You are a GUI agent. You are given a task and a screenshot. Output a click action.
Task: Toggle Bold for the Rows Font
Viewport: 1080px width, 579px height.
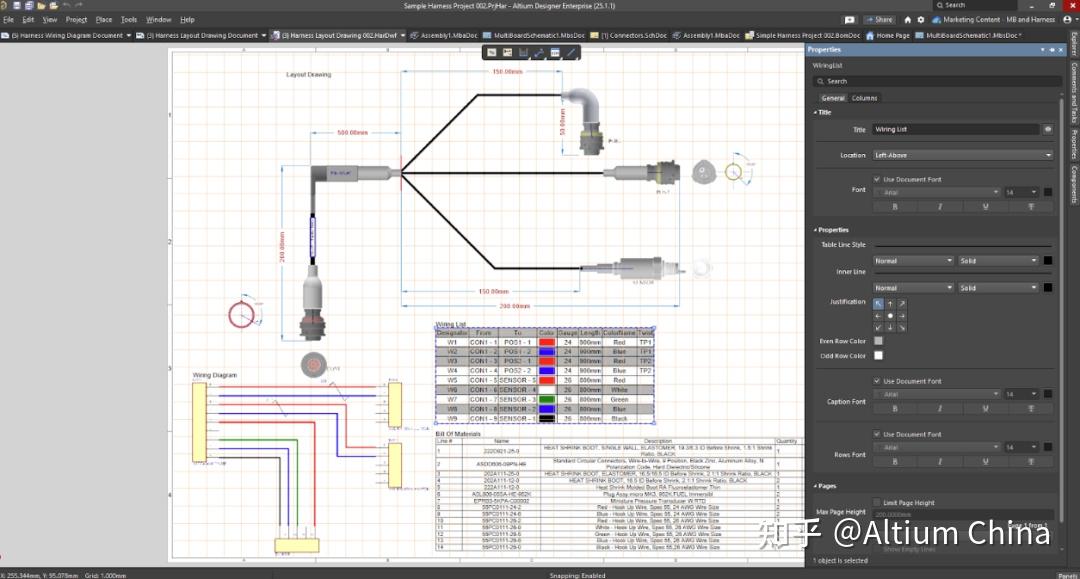tap(895, 462)
